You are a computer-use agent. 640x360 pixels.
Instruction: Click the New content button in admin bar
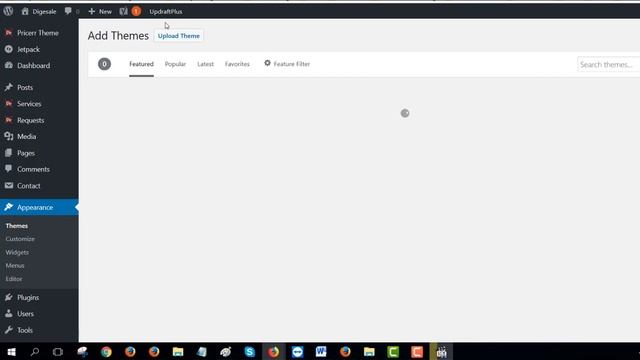coord(100,11)
